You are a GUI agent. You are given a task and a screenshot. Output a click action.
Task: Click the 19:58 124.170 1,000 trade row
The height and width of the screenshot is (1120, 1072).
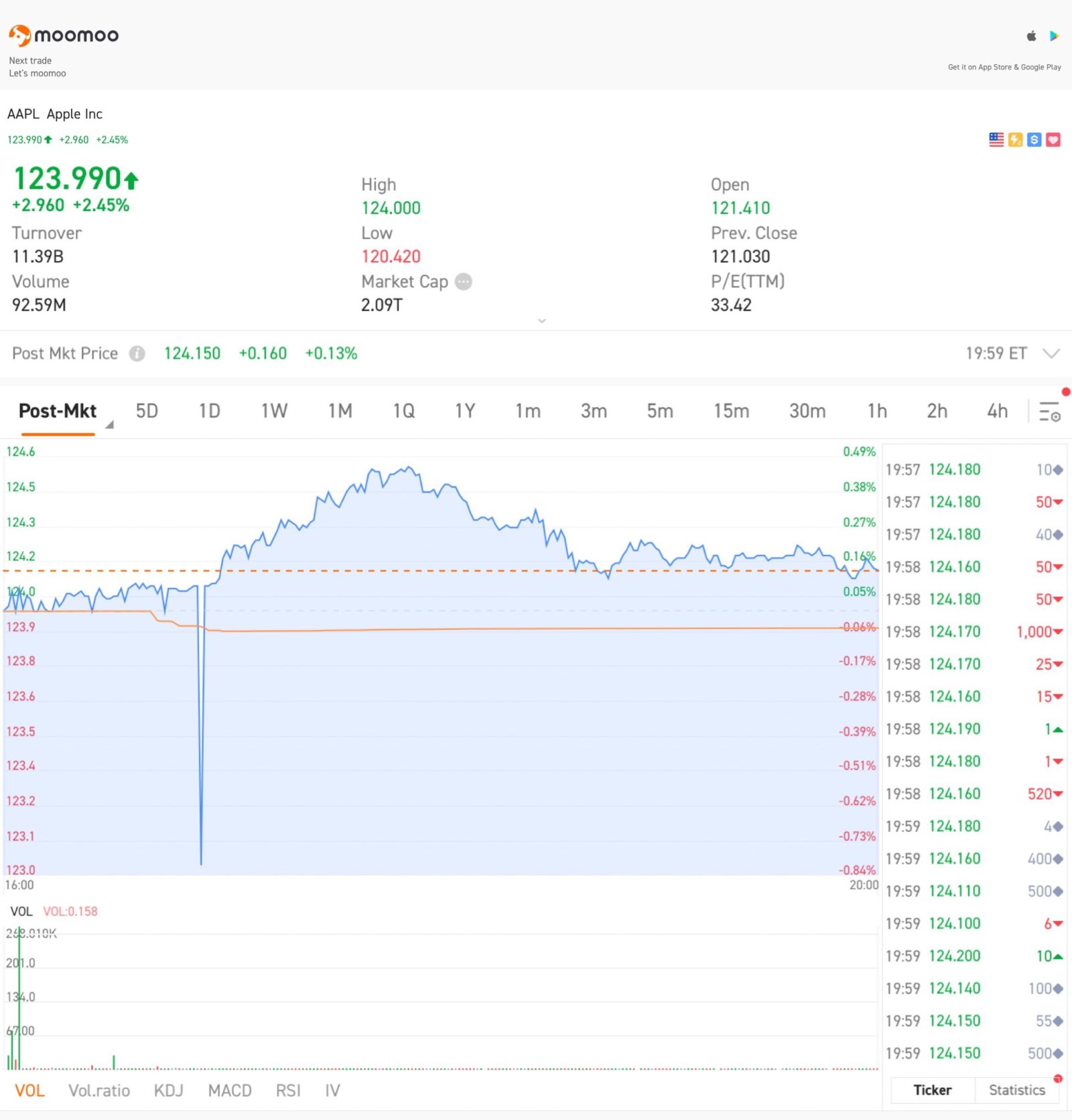pos(974,631)
